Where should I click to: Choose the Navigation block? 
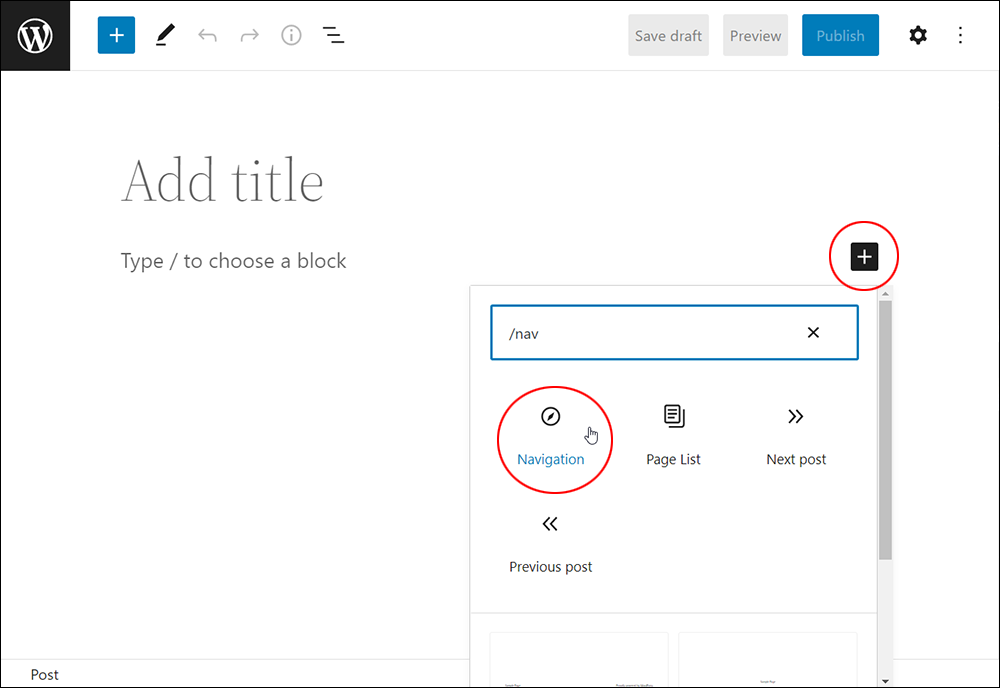(550, 437)
